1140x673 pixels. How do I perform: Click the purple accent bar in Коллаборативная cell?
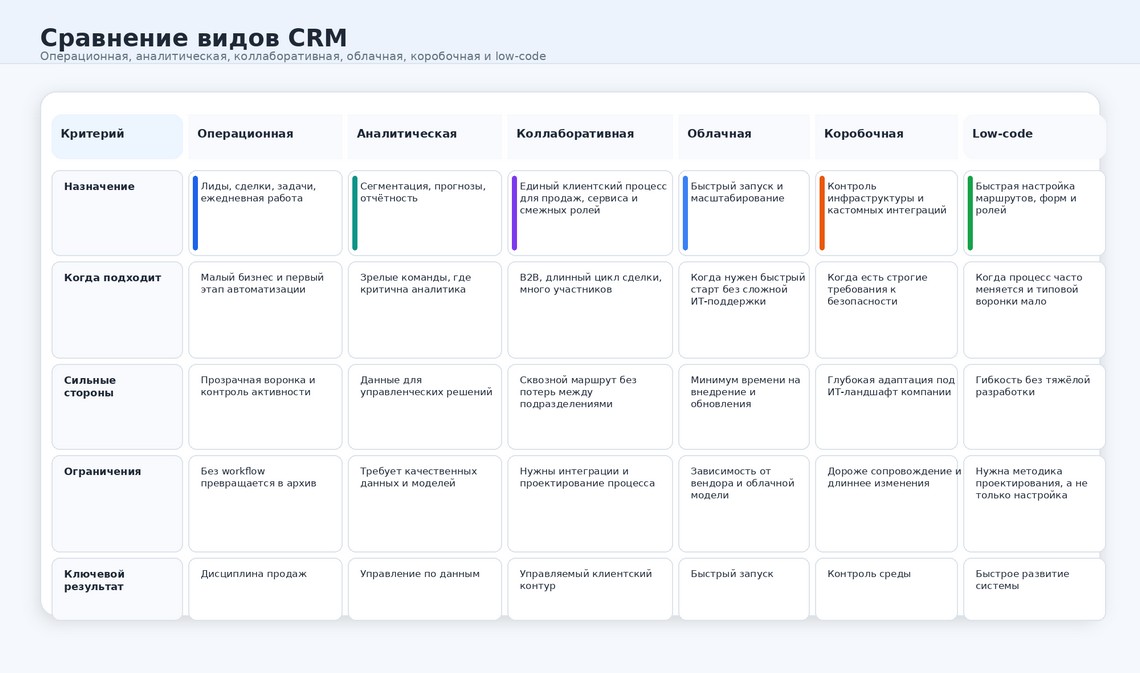[514, 213]
